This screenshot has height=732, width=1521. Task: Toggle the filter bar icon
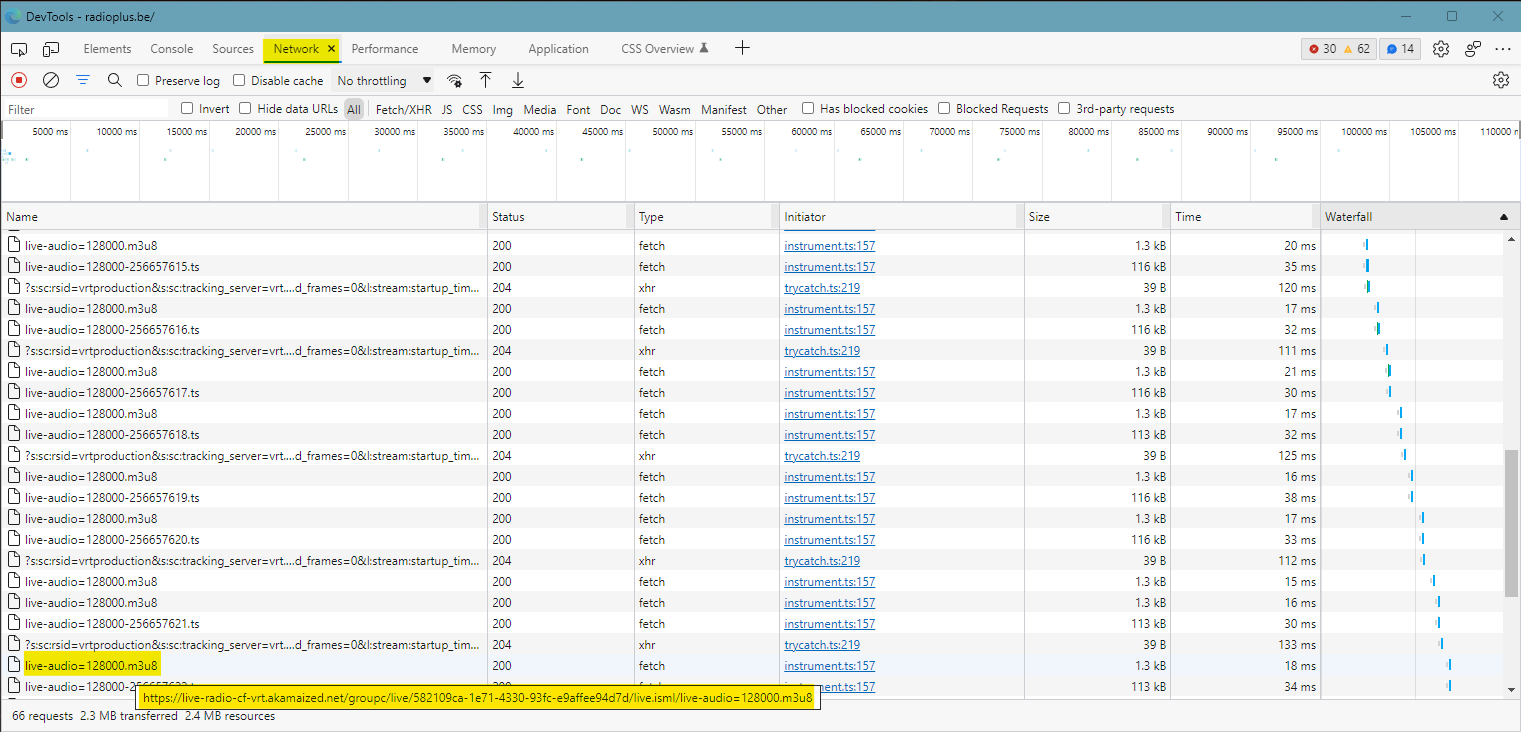(83, 80)
